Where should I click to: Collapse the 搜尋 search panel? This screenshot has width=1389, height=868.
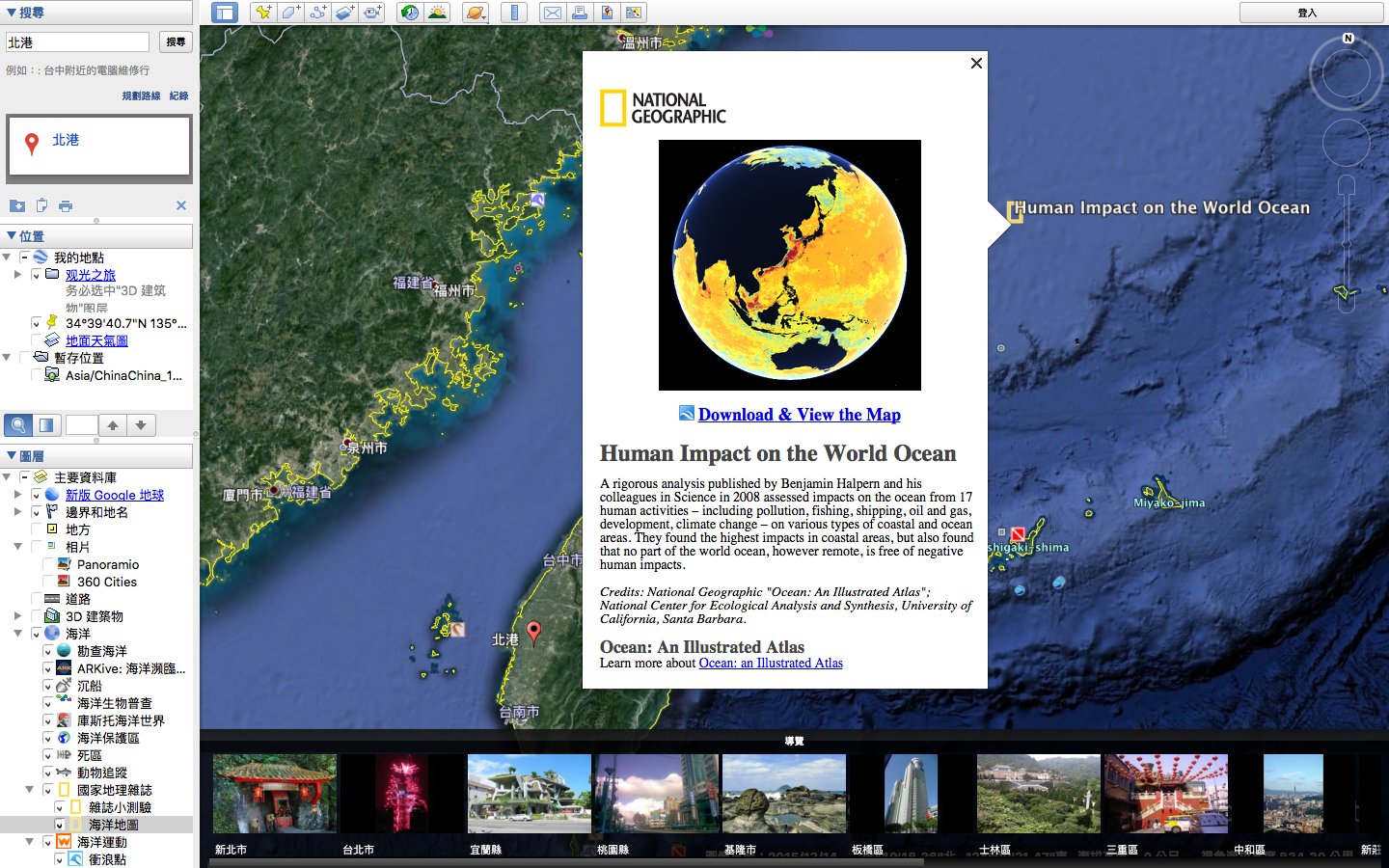click(12, 13)
